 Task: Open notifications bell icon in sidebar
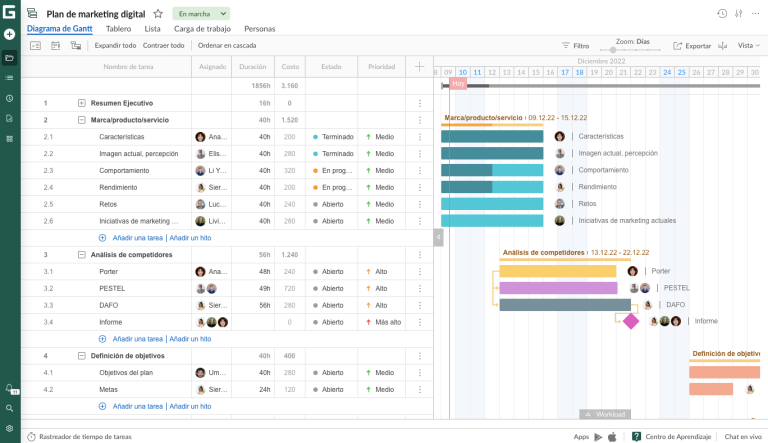coord(9,388)
